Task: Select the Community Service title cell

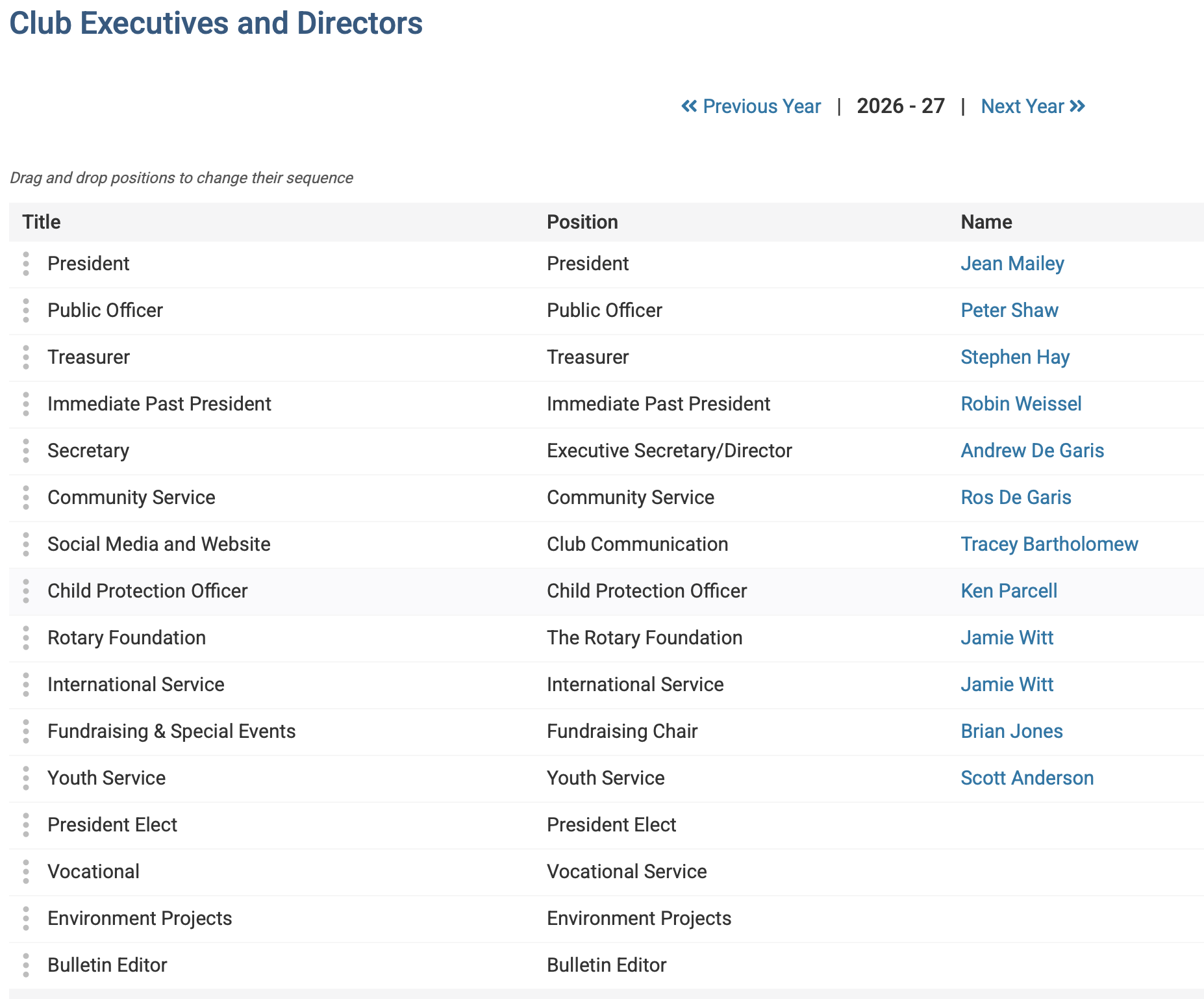Action: click(x=131, y=498)
